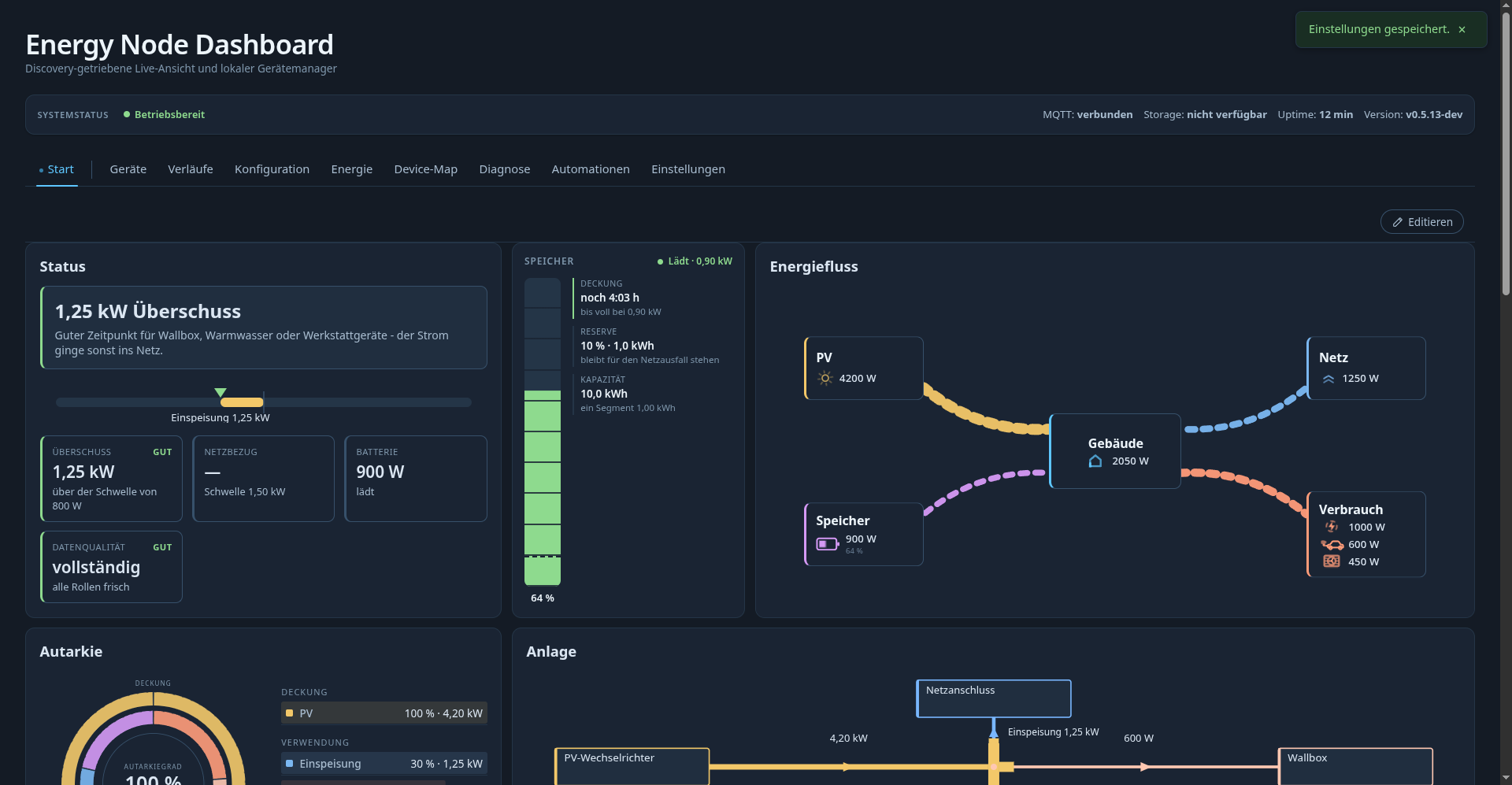Viewport: 1512px width, 785px height.
Task: Click the Batterie 900 W card
Action: coord(416,479)
